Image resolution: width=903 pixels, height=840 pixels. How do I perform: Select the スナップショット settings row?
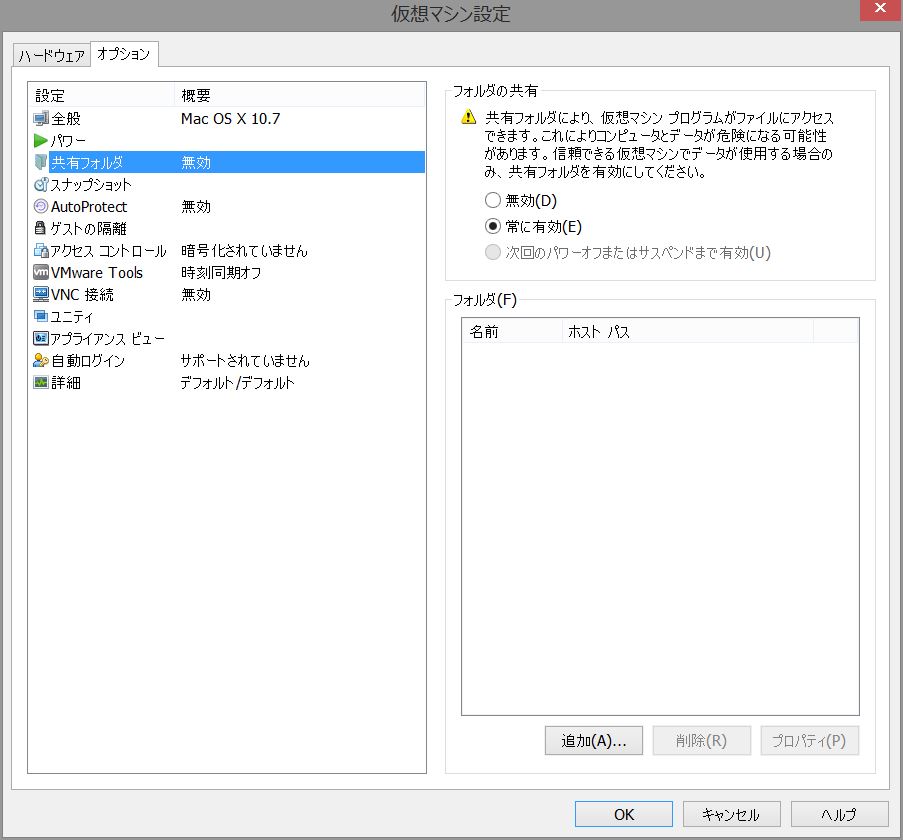pyautogui.click(x=227, y=184)
